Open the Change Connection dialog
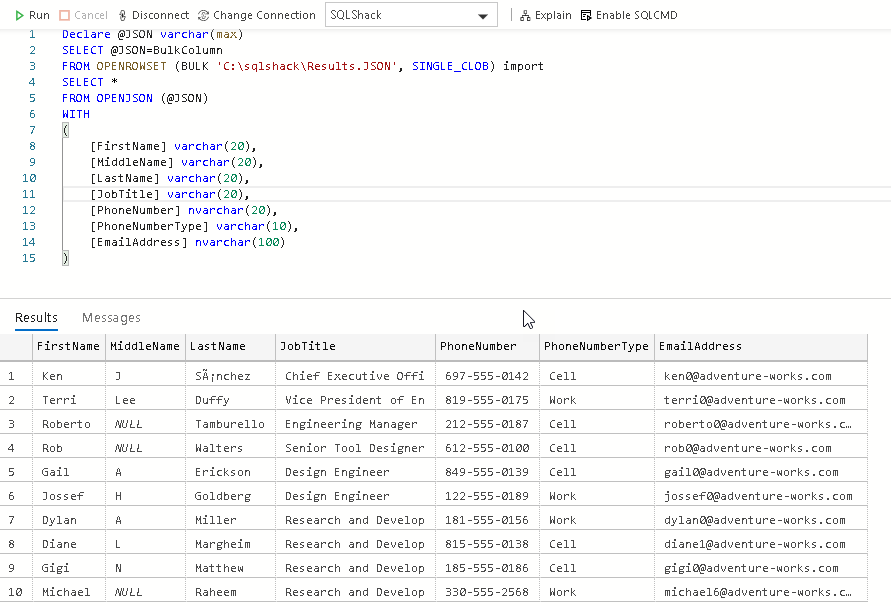The width and height of the screenshot is (891, 606). click(x=203, y=15)
